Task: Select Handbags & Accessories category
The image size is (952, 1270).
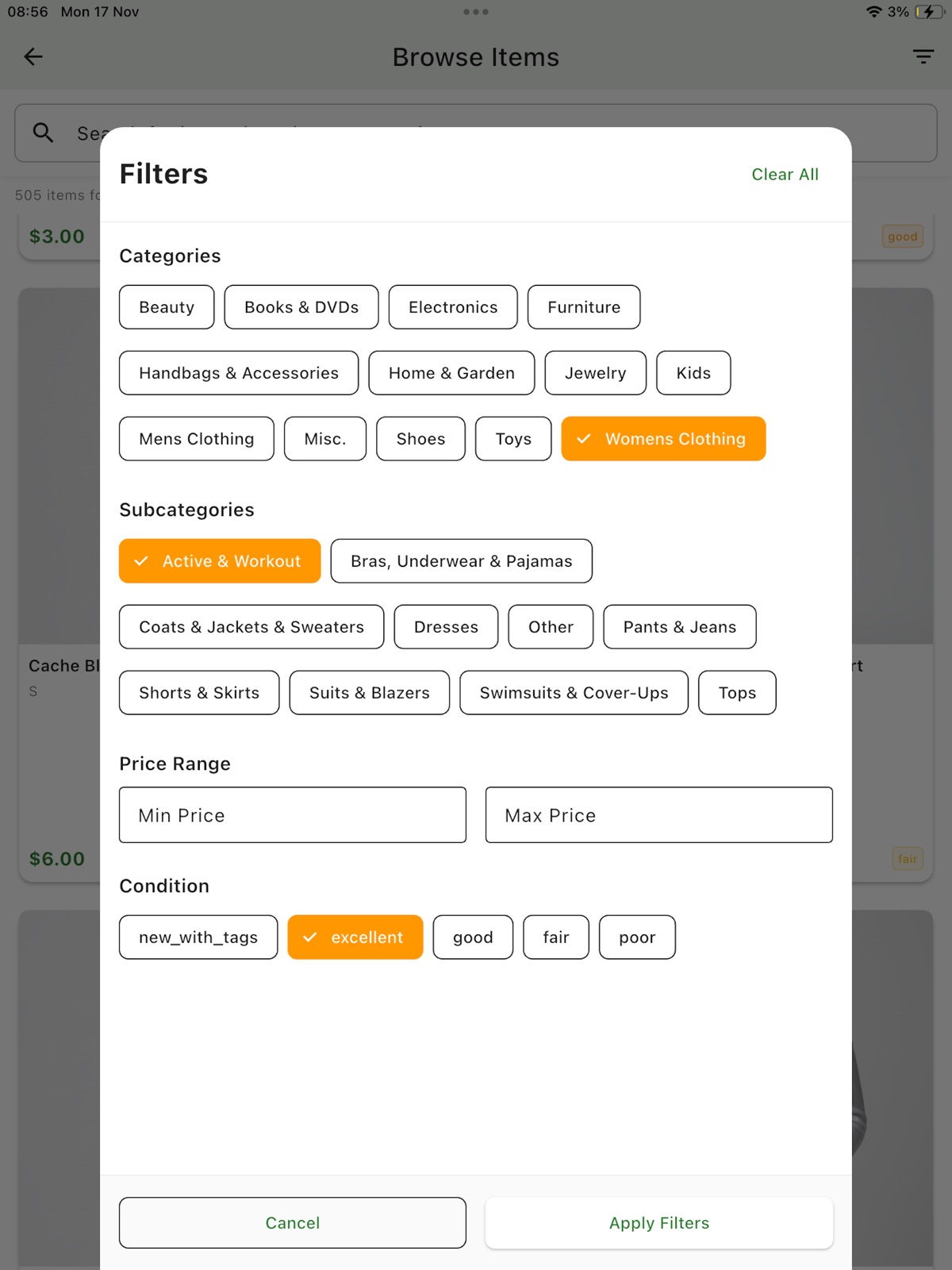Action: pos(239,373)
